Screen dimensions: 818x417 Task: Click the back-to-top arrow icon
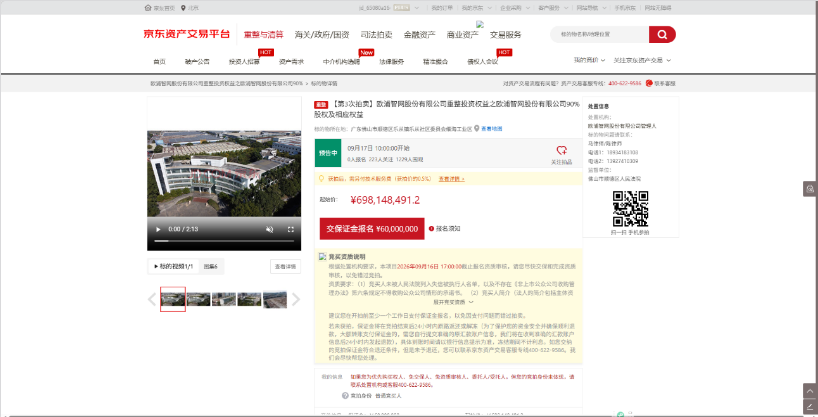(810, 390)
